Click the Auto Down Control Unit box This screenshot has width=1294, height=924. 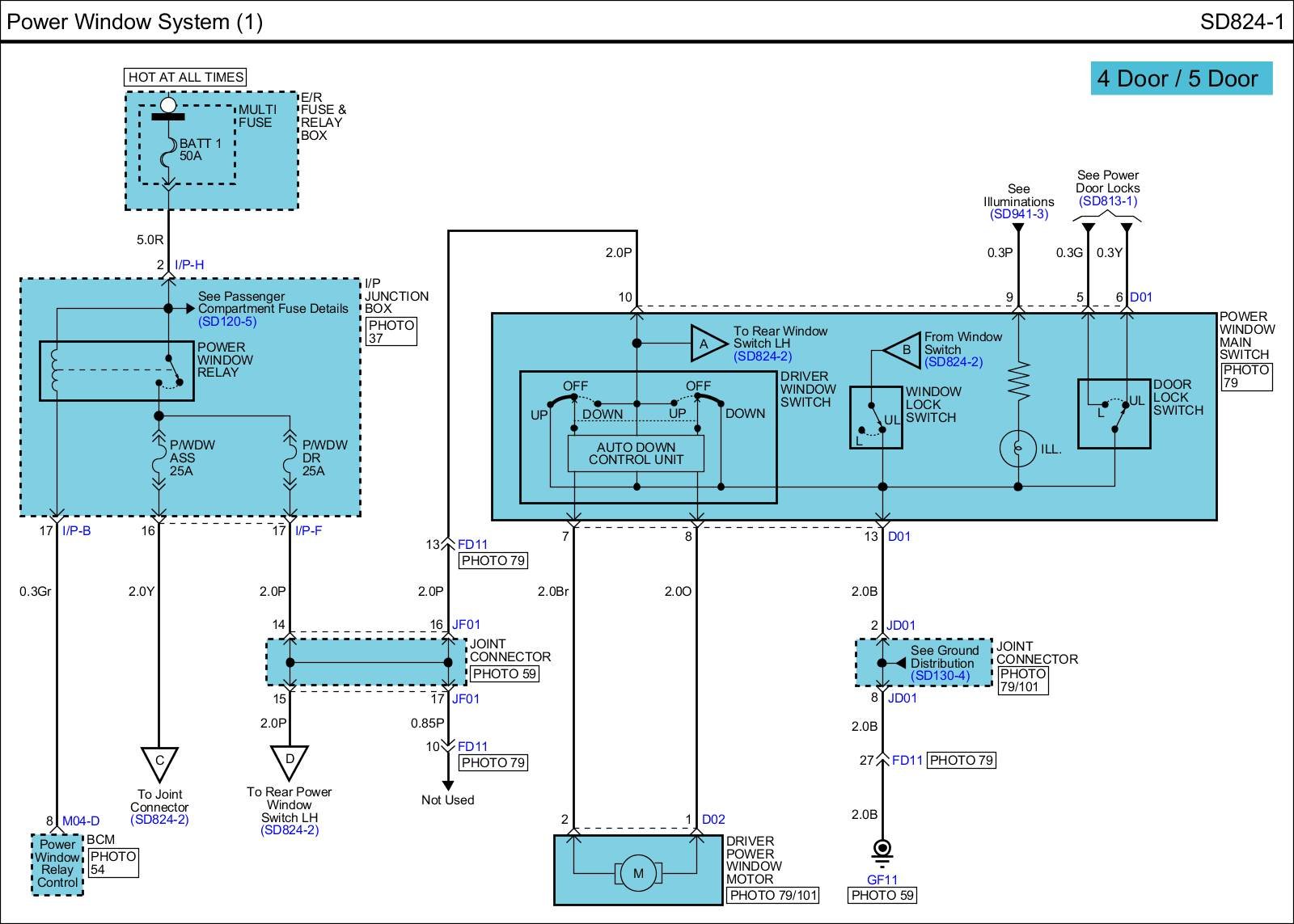[x=636, y=454]
